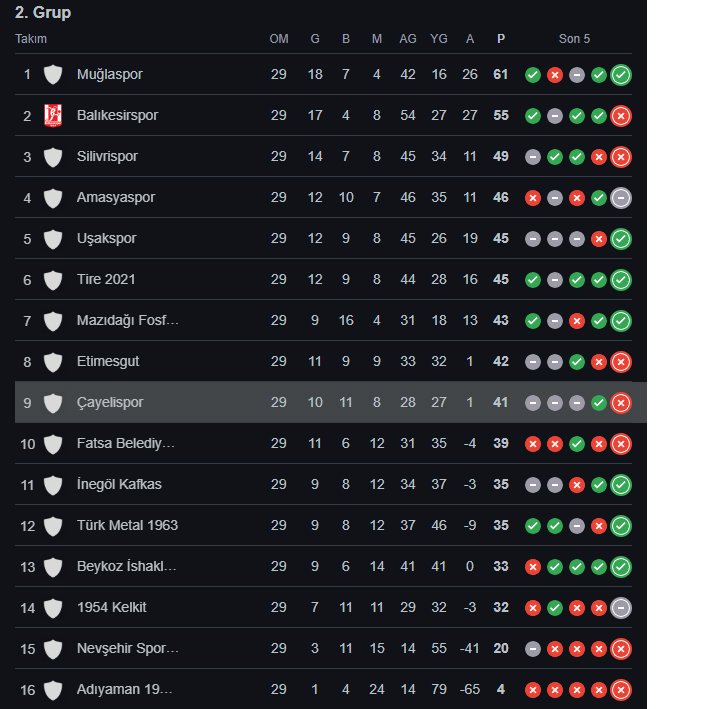The width and height of the screenshot is (702, 709).
Task: Click Amasyaspor's latest draw result icon
Action: pyautogui.click(x=621, y=197)
